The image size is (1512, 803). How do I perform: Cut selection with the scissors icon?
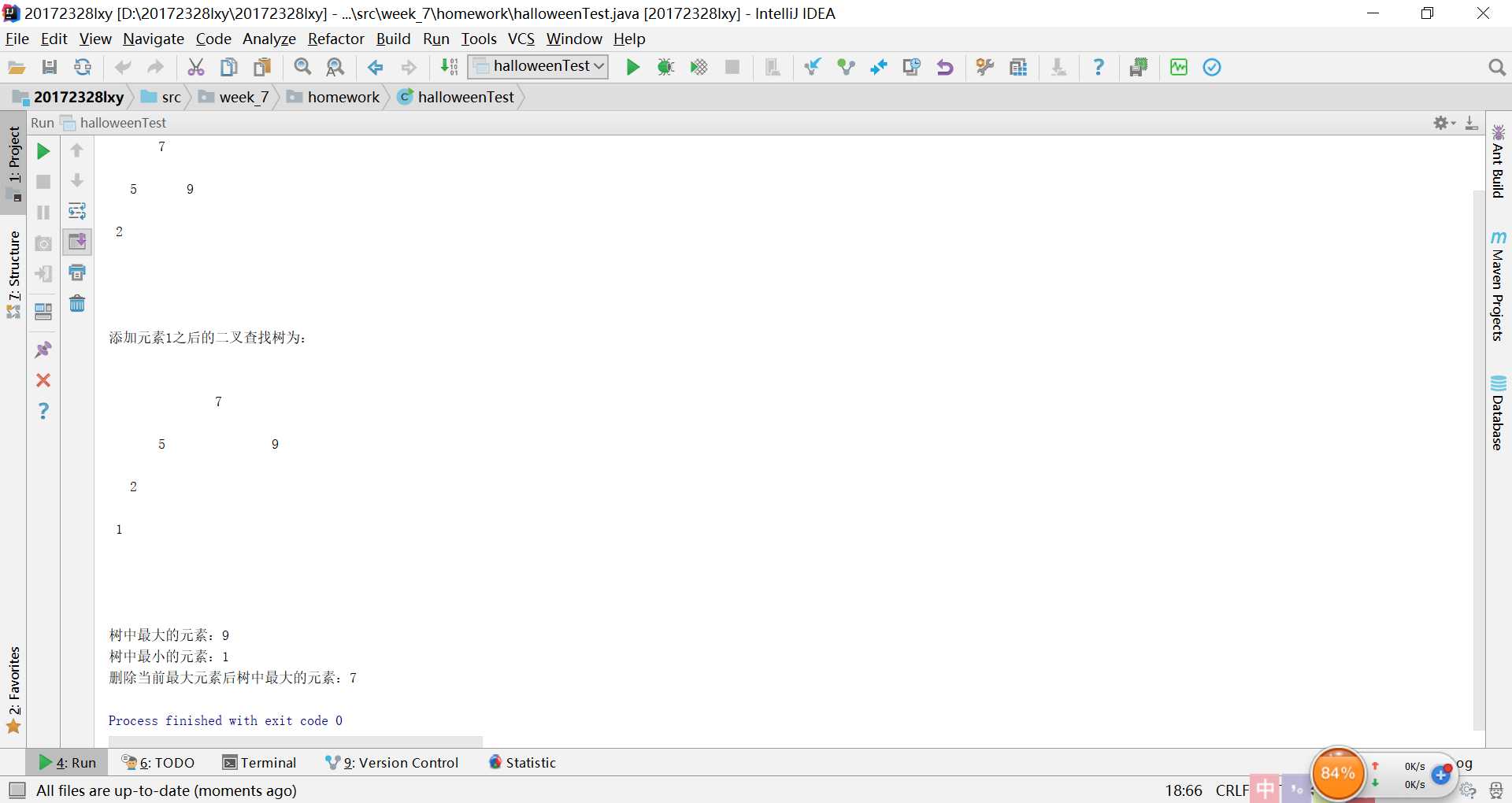196,67
